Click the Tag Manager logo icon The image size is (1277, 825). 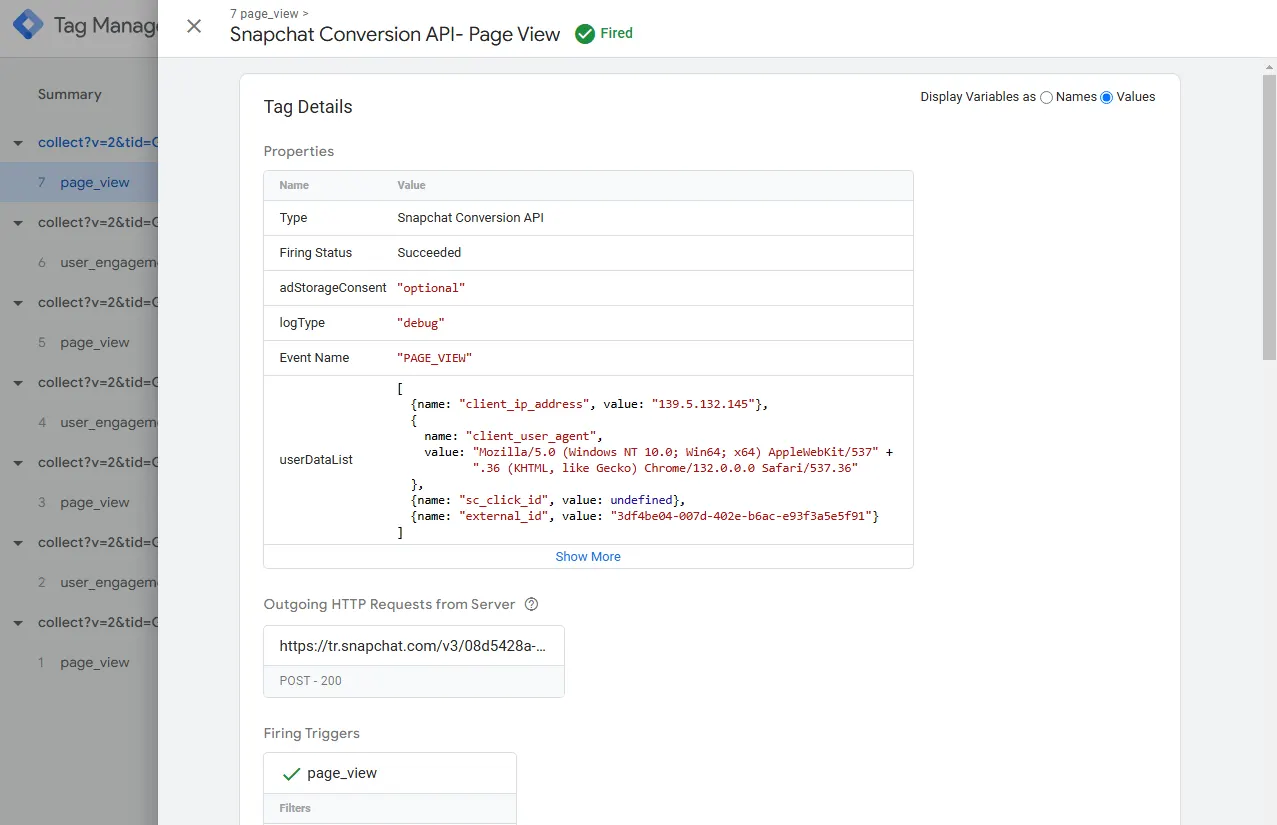[28, 25]
